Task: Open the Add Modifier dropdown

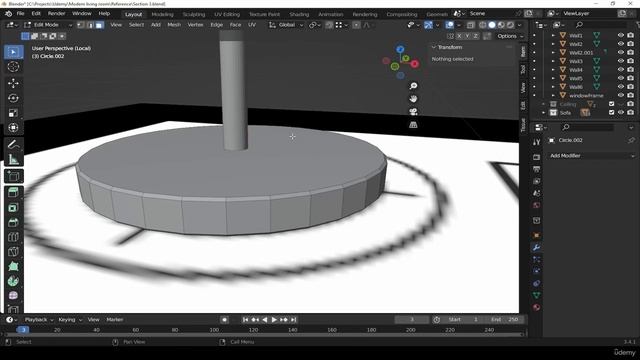Action: [x=591, y=156]
